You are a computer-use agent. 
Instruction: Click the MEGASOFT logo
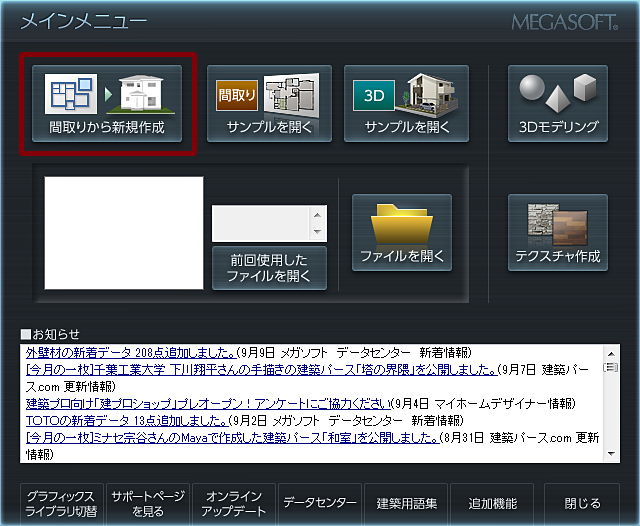(564, 22)
